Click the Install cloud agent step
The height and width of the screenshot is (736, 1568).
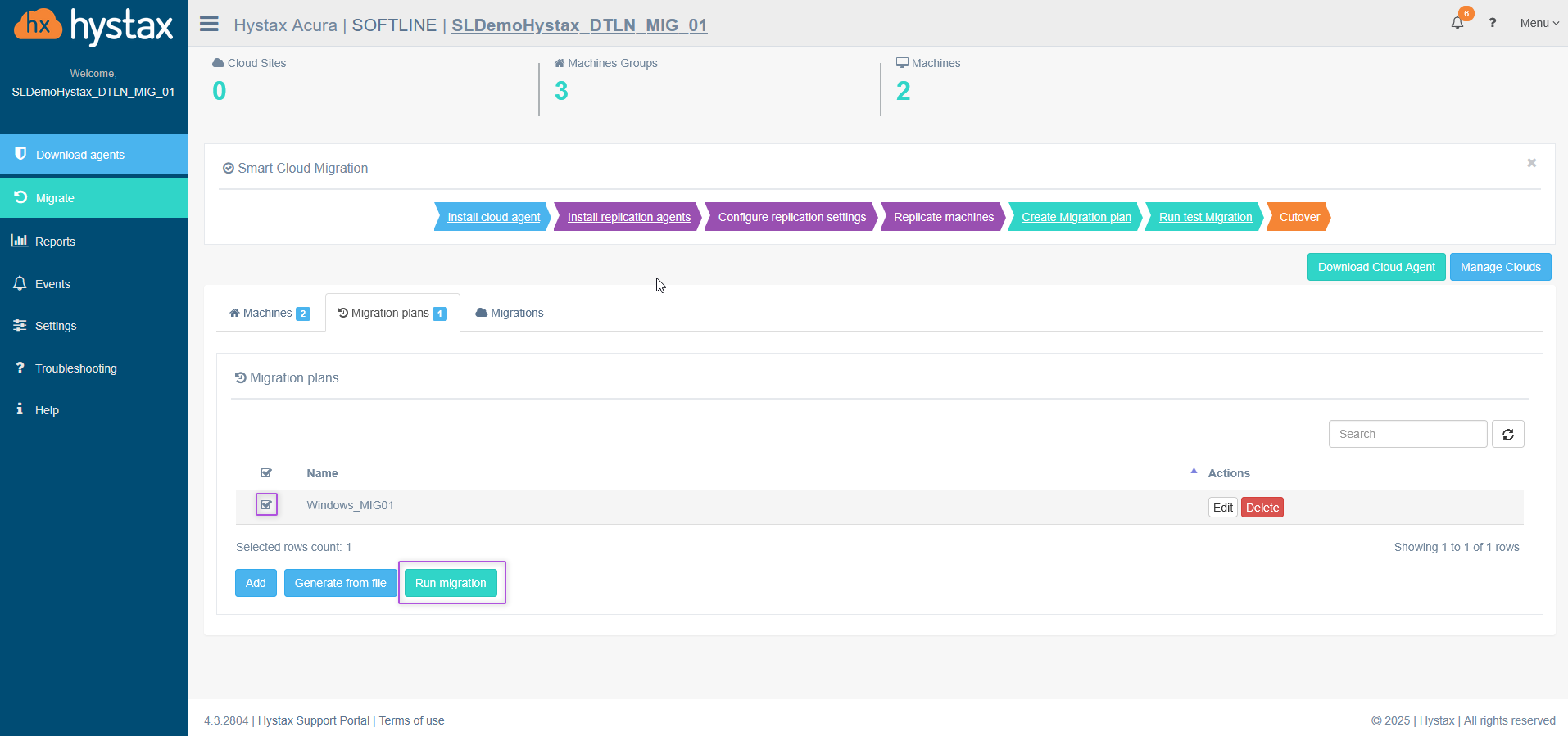point(493,217)
